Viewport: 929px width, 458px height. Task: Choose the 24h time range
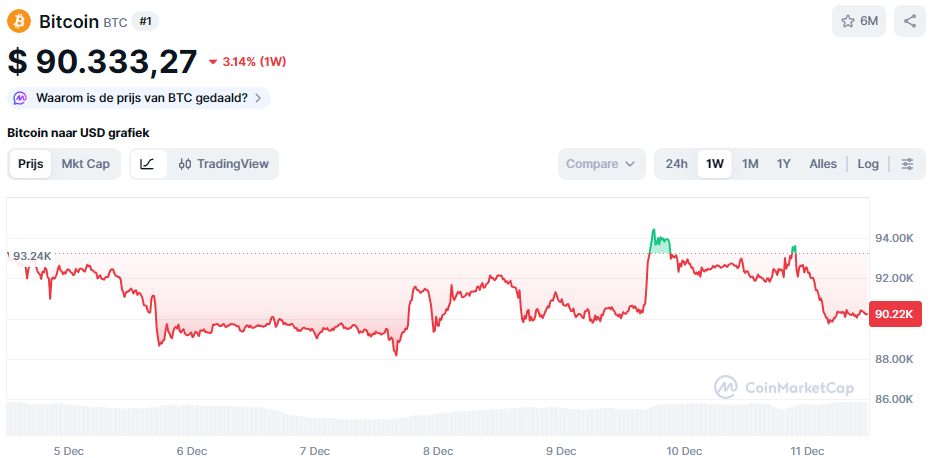pyautogui.click(x=677, y=164)
